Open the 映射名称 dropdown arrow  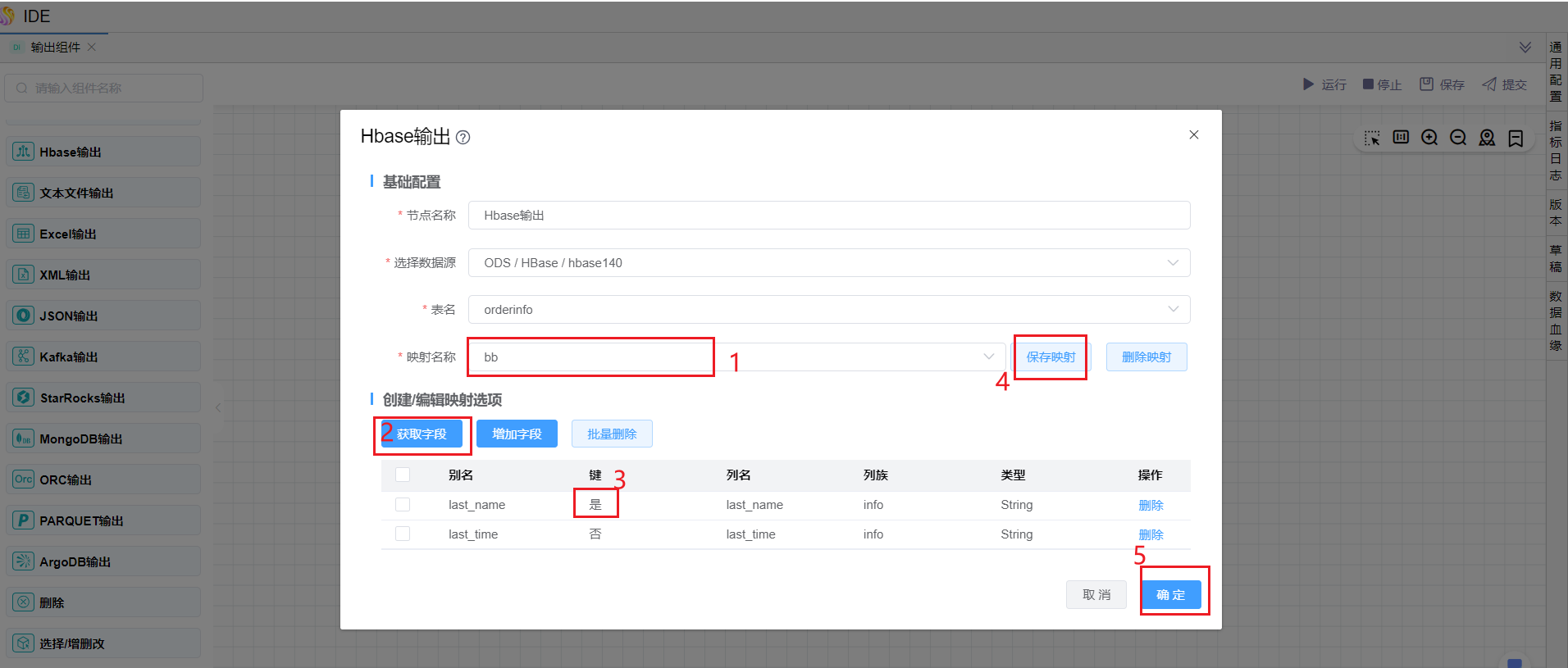[988, 357]
